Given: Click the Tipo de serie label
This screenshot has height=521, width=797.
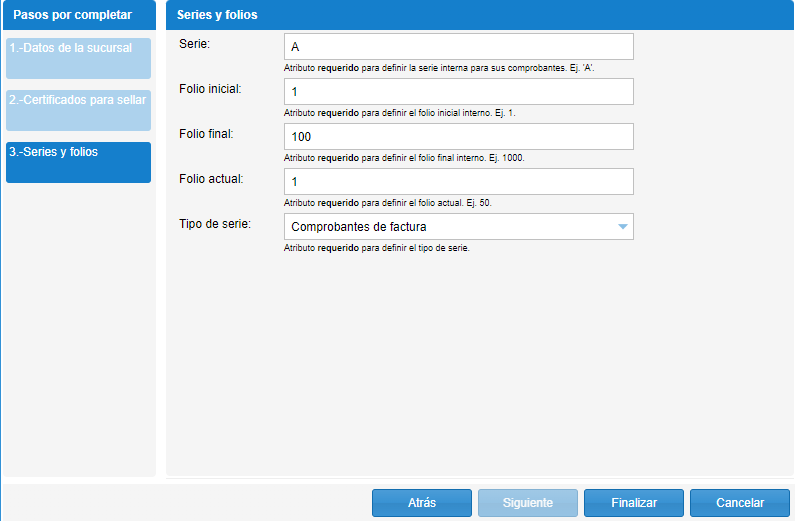Looking at the screenshot, I should [x=214, y=224].
